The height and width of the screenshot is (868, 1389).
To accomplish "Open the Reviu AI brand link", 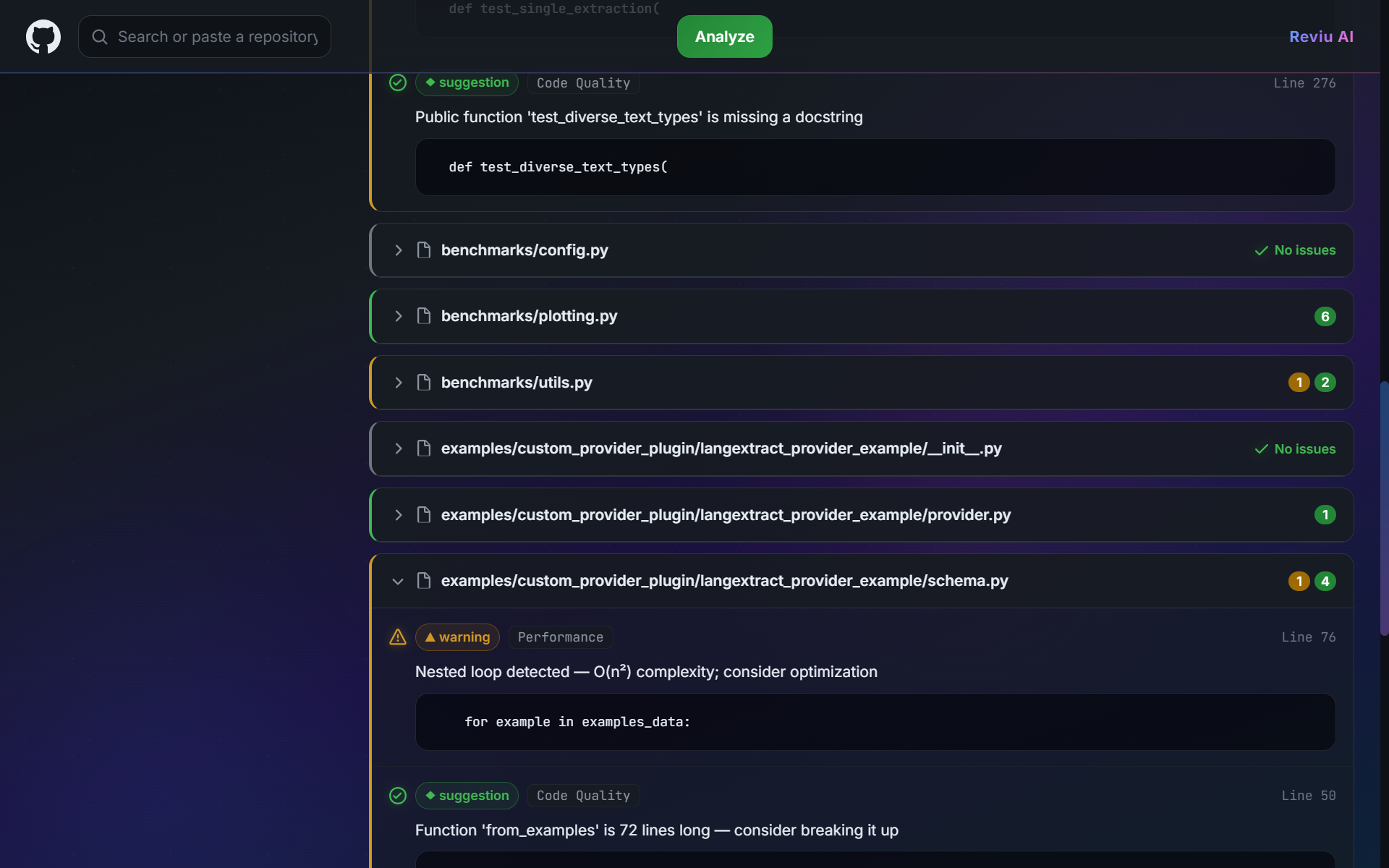I will tap(1321, 37).
